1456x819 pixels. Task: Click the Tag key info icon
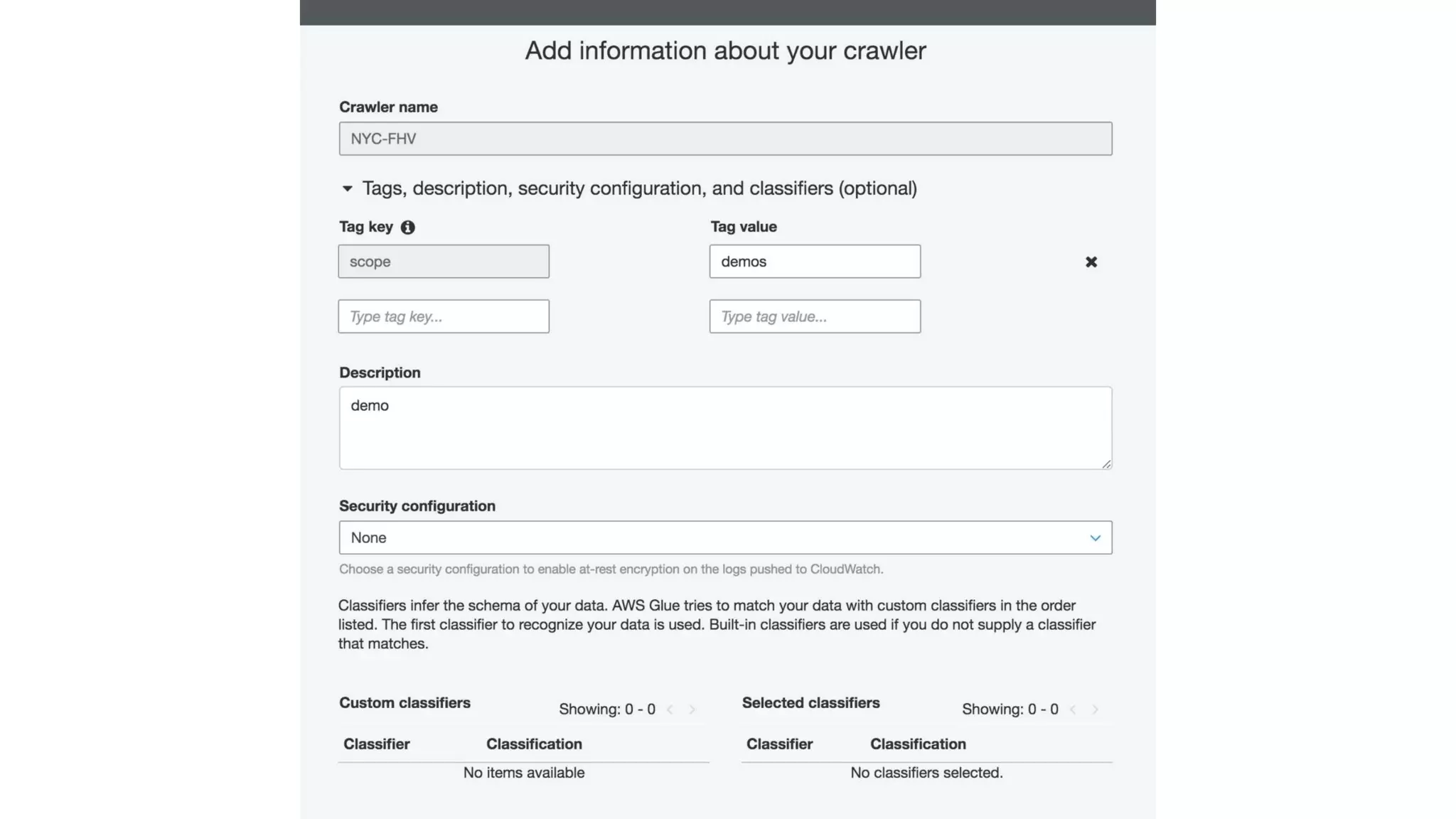click(407, 227)
